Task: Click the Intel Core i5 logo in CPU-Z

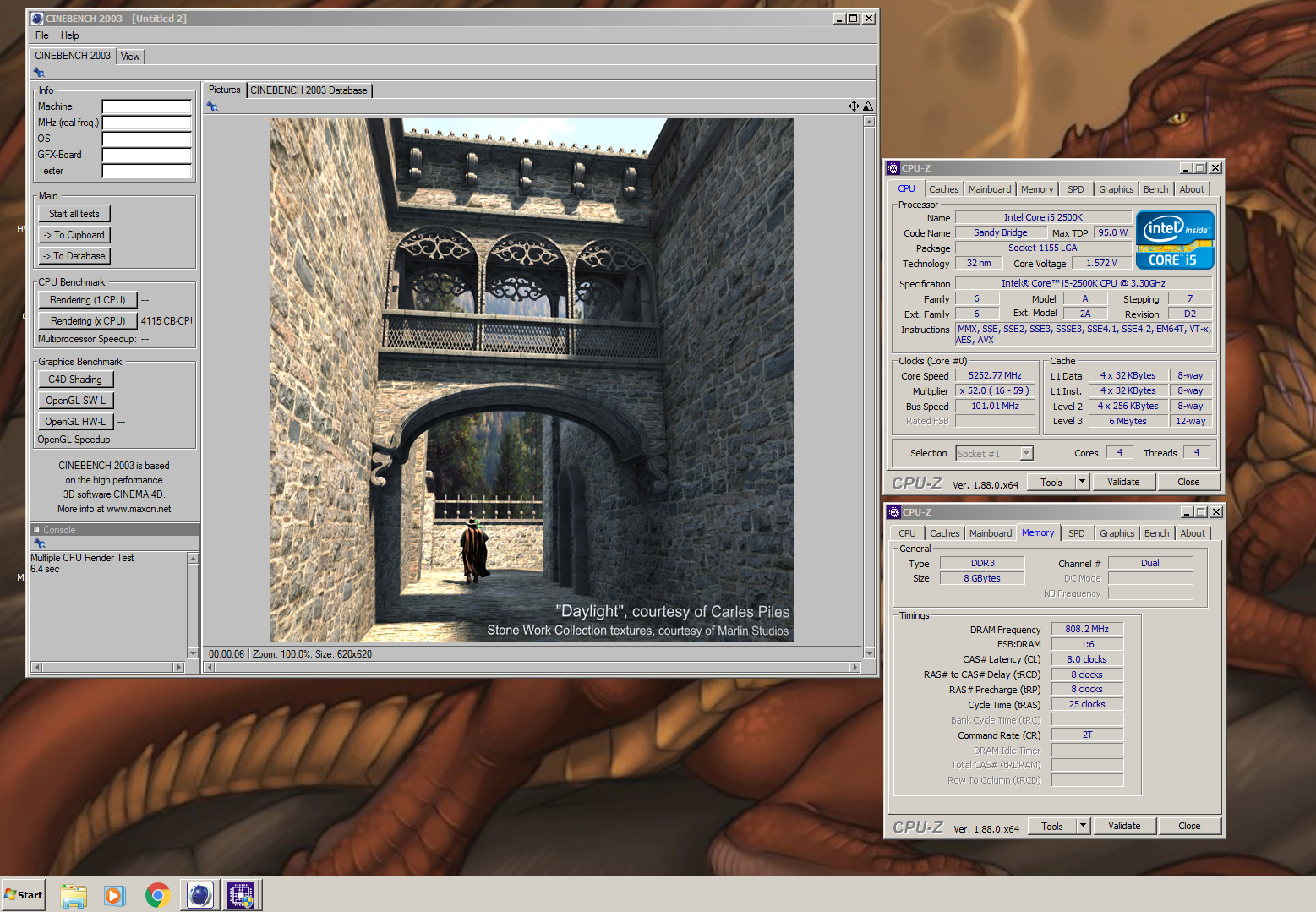Action: [x=1175, y=240]
